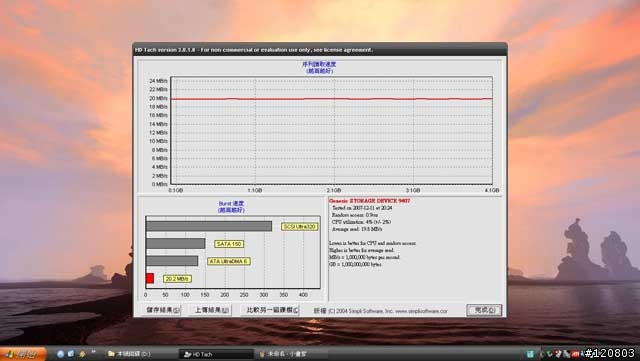The width and height of the screenshot is (640, 361).
Task: Open the 本機磁碟 (D:) folder taskbar button
Action: coord(141,354)
